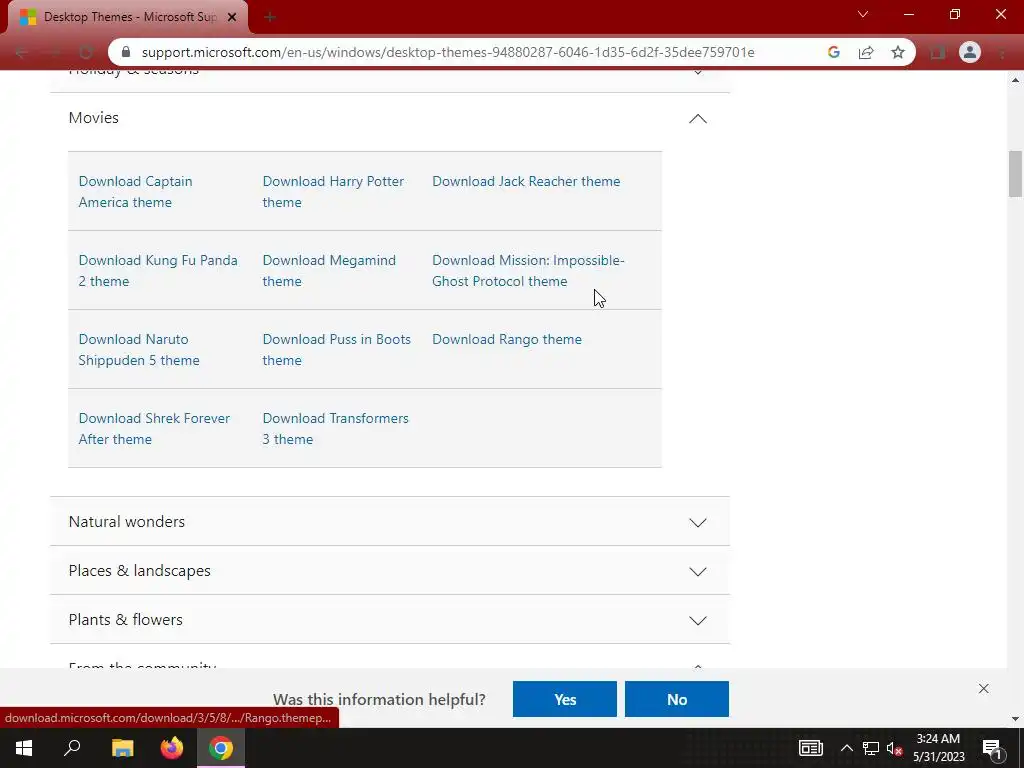Open the network status tray icon

tap(871, 748)
